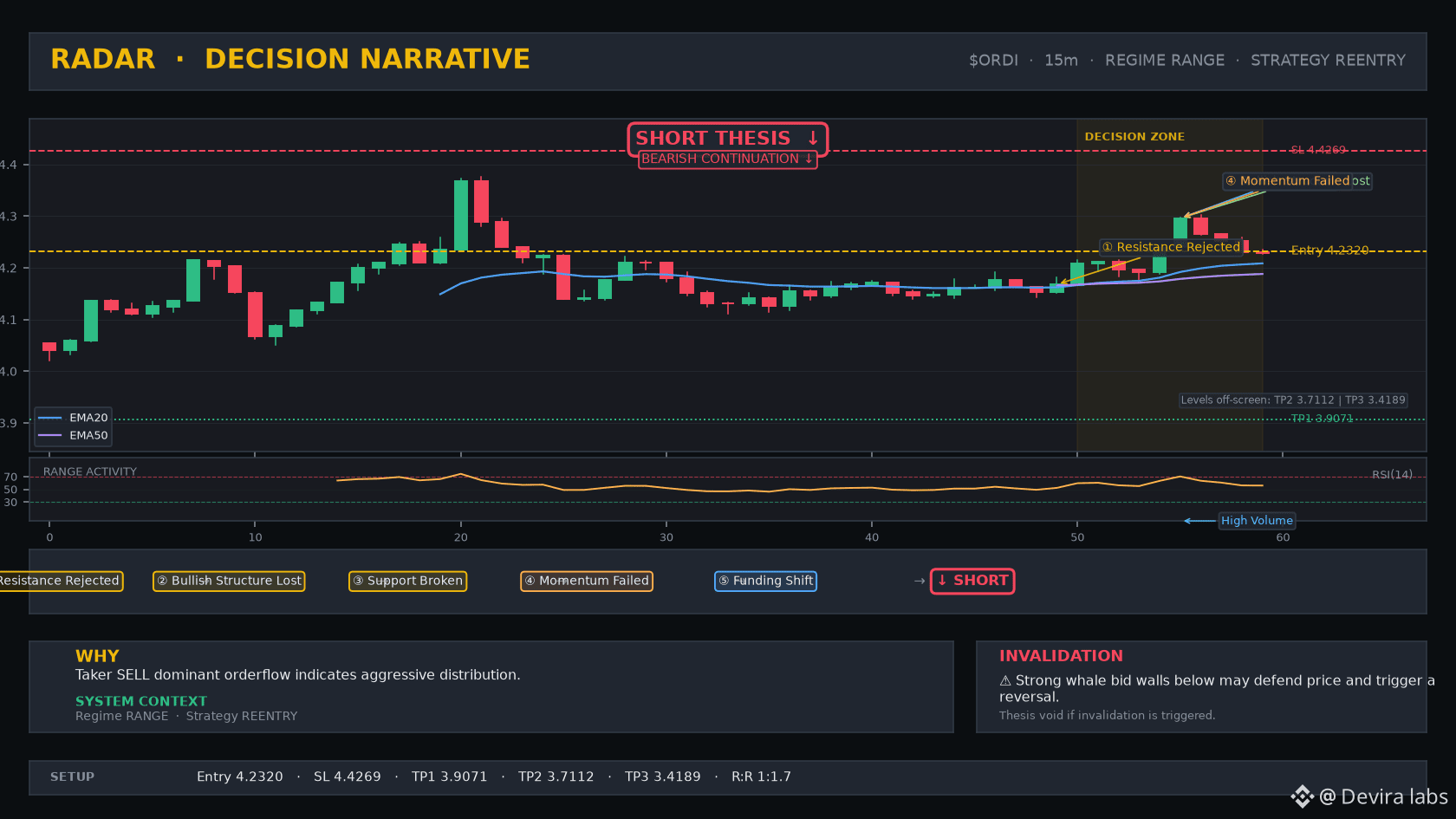Select the 15m timeframe label

pos(1061,61)
